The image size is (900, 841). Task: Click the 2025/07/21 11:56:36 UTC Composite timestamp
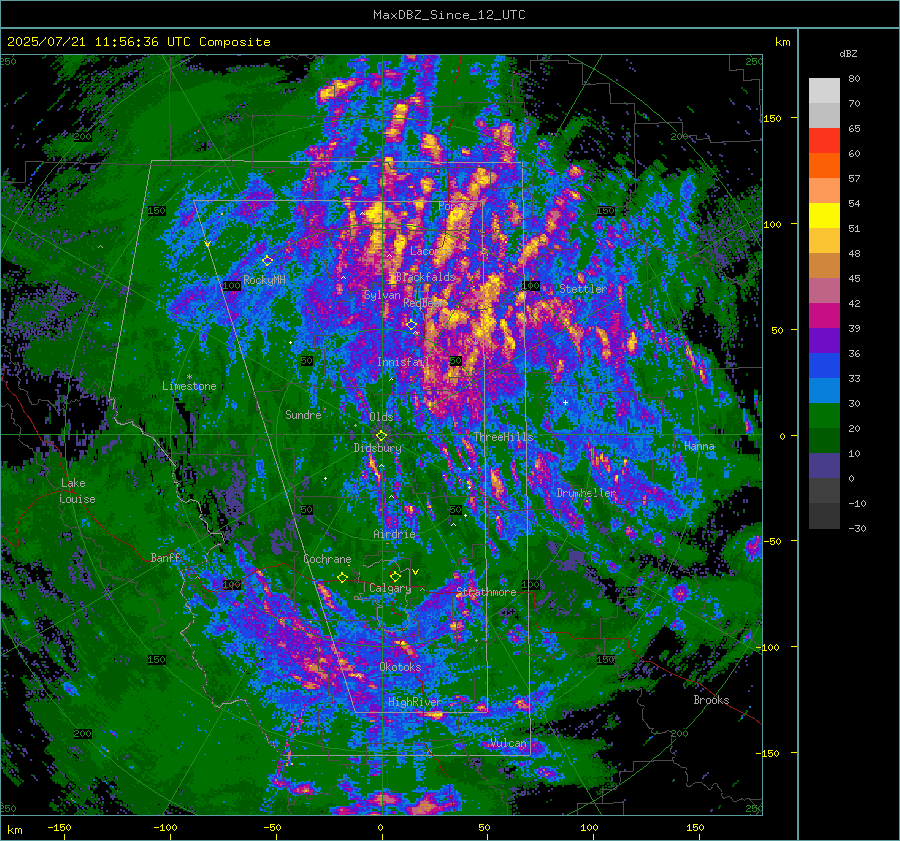(138, 42)
